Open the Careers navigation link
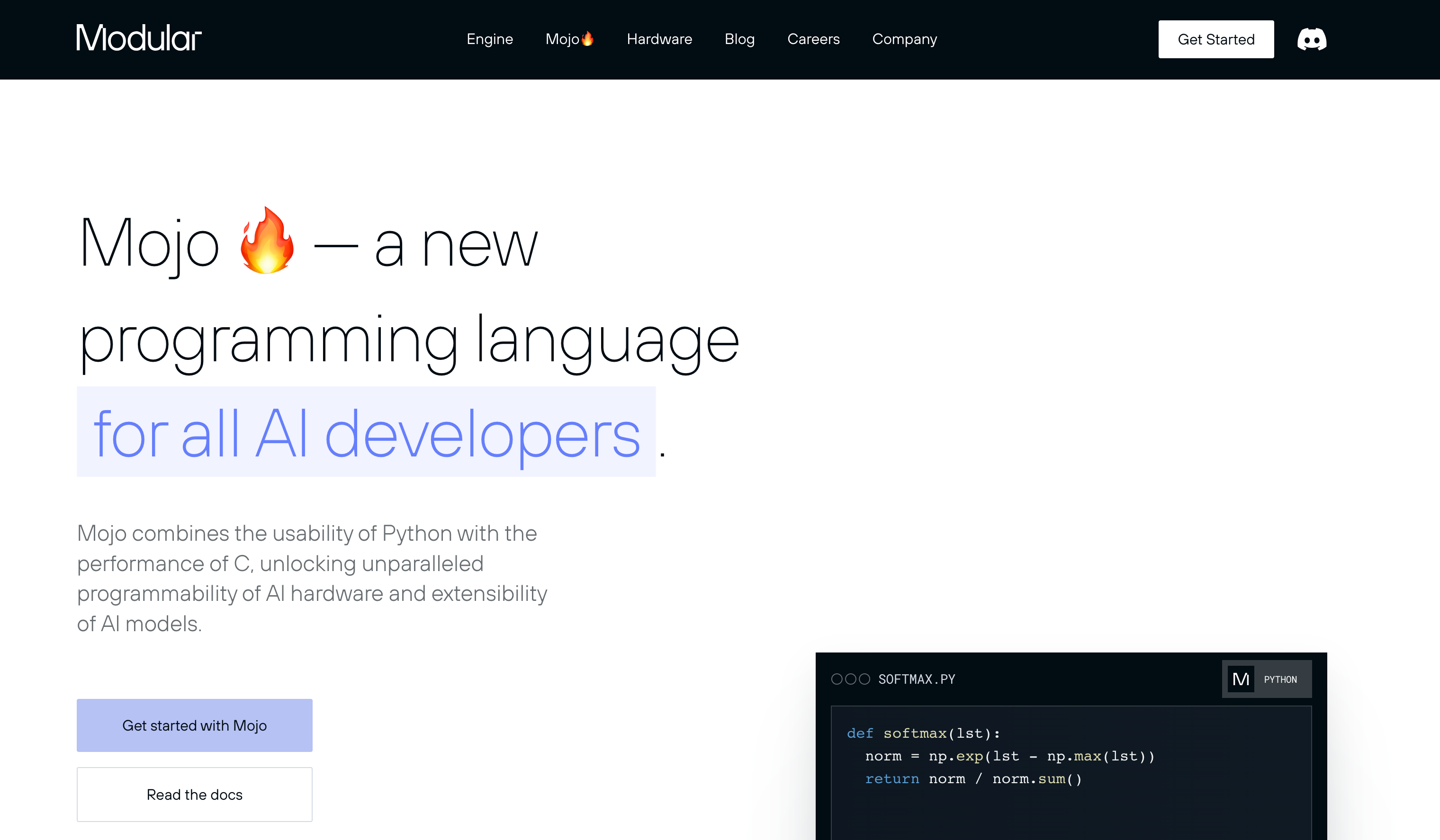 click(813, 39)
